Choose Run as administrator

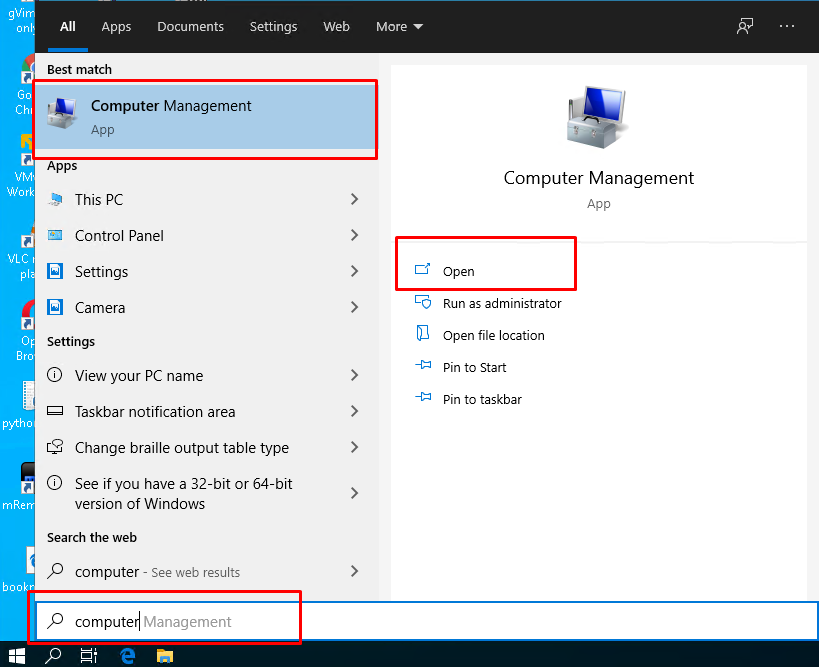[x=501, y=303]
